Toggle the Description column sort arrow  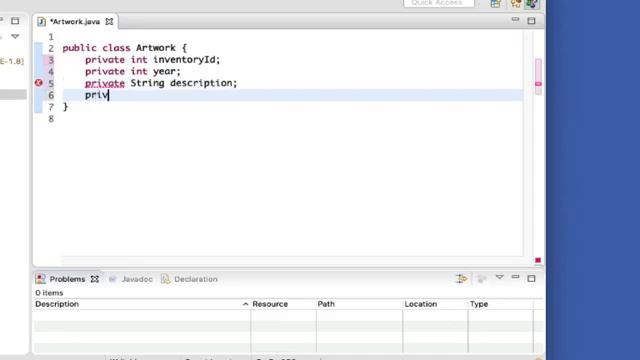245,304
